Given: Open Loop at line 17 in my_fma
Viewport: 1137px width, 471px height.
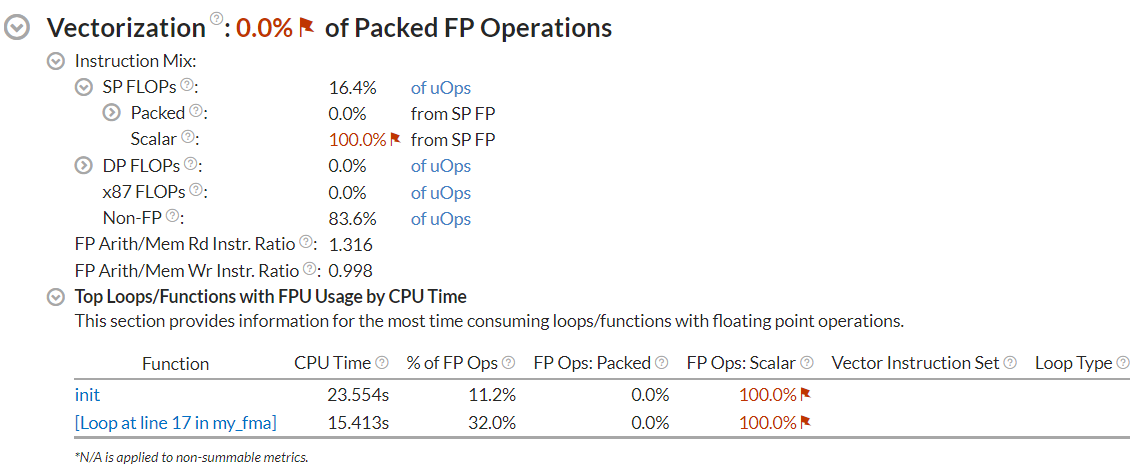Looking at the screenshot, I should [x=175, y=423].
